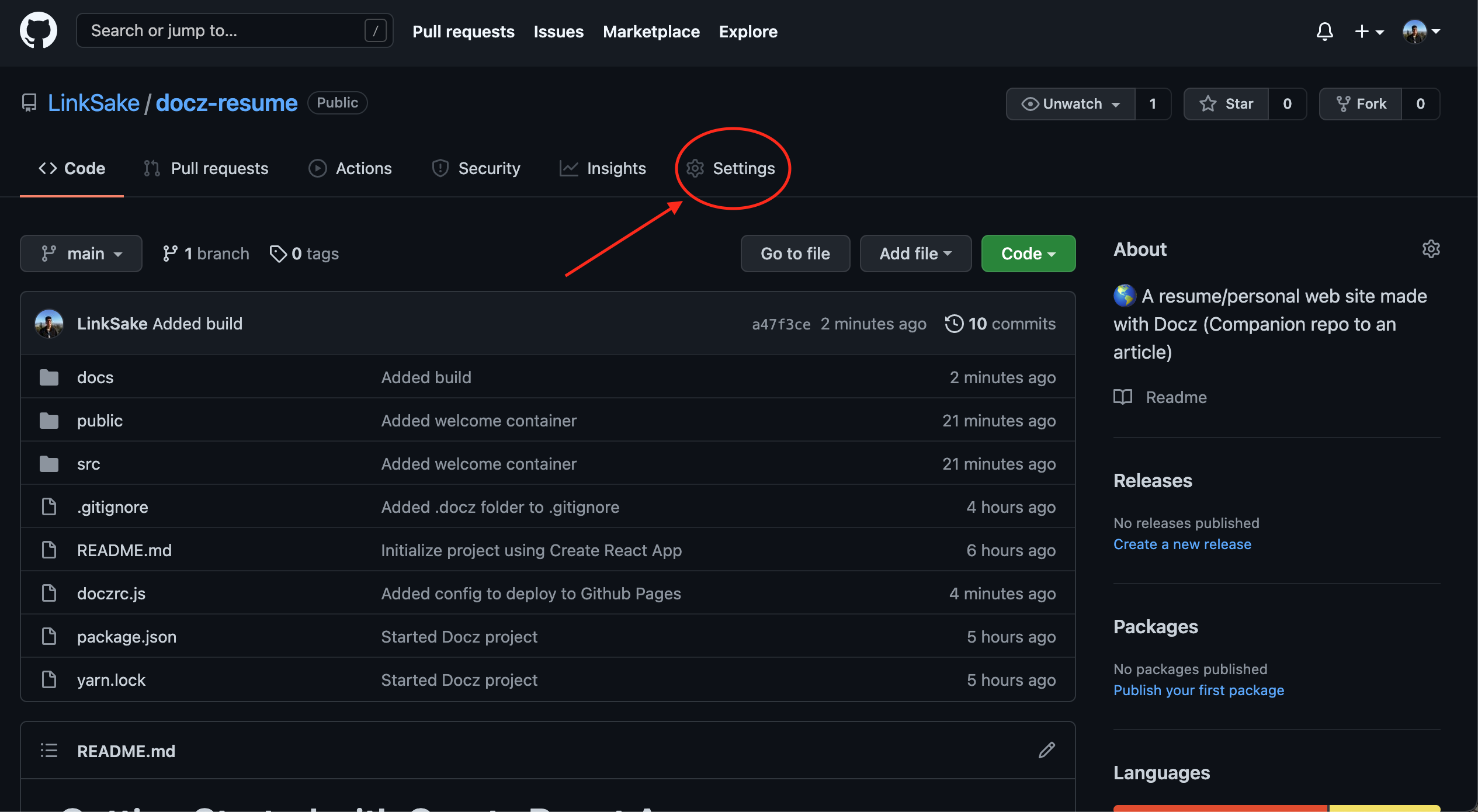The image size is (1478, 812).
Task: Click LinkSake's commit author avatar
Action: tap(49, 324)
